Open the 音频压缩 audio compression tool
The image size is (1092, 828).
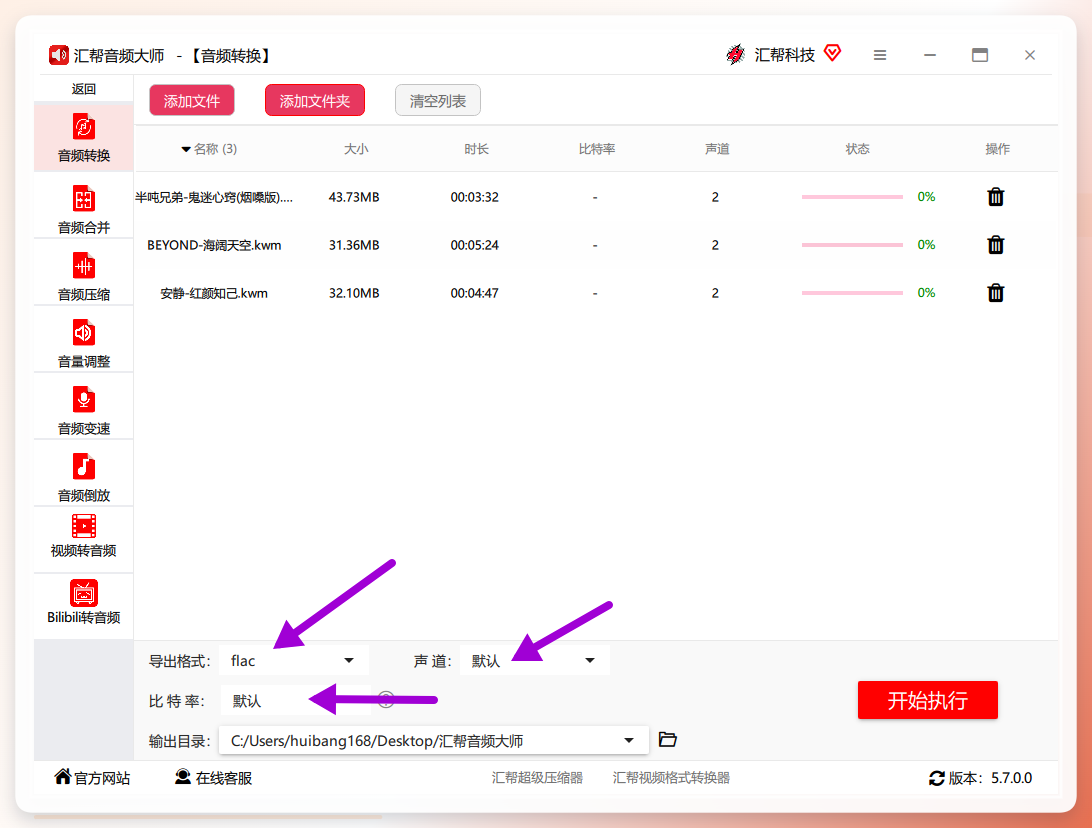84,275
